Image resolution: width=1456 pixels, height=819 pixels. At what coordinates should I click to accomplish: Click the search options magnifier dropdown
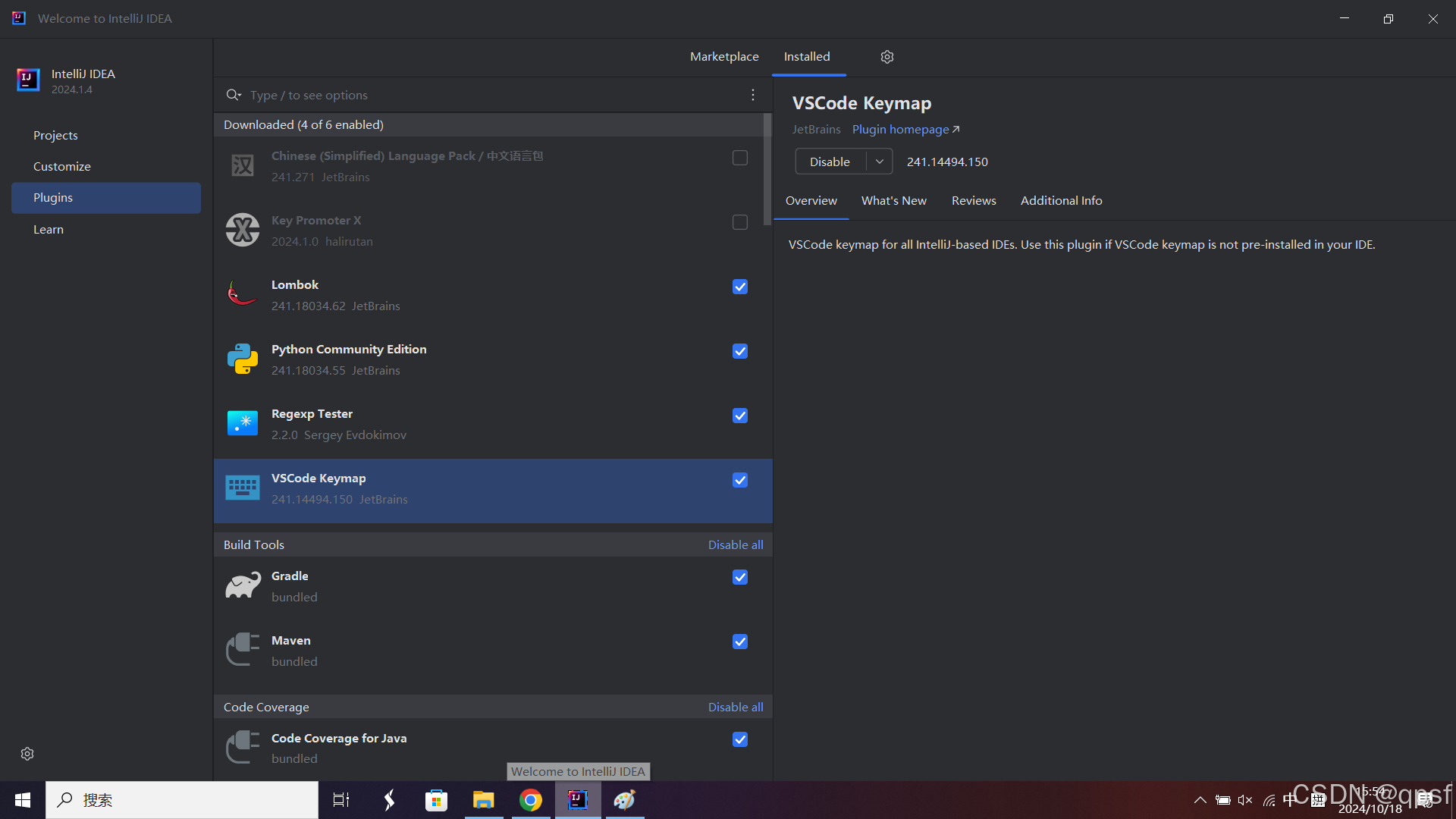(x=234, y=95)
